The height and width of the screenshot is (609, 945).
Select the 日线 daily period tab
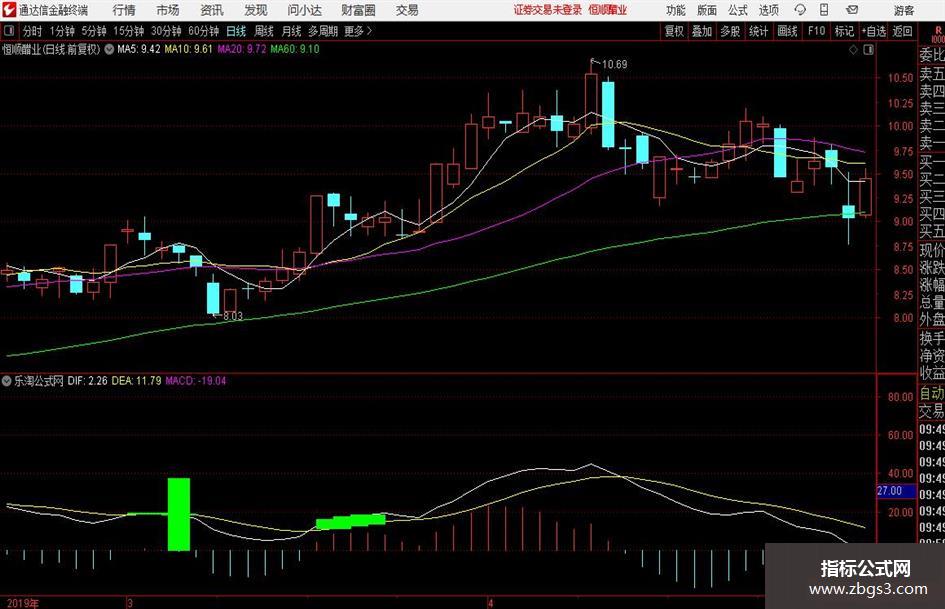pyautogui.click(x=236, y=31)
